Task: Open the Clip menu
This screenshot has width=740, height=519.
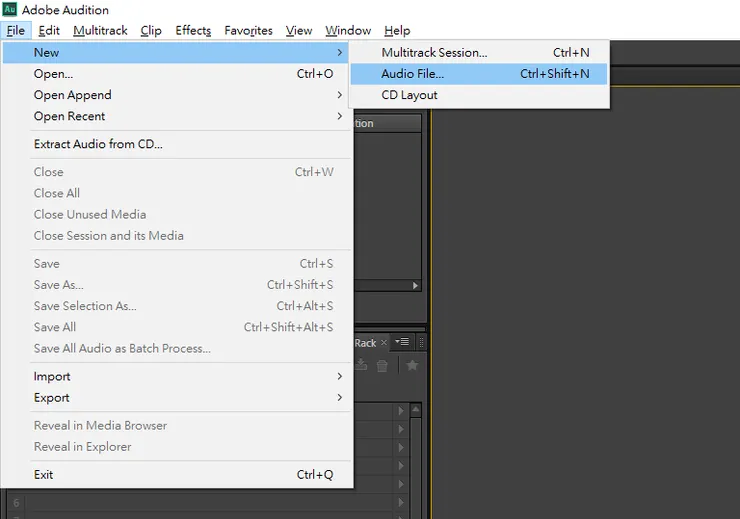Action: click(151, 31)
